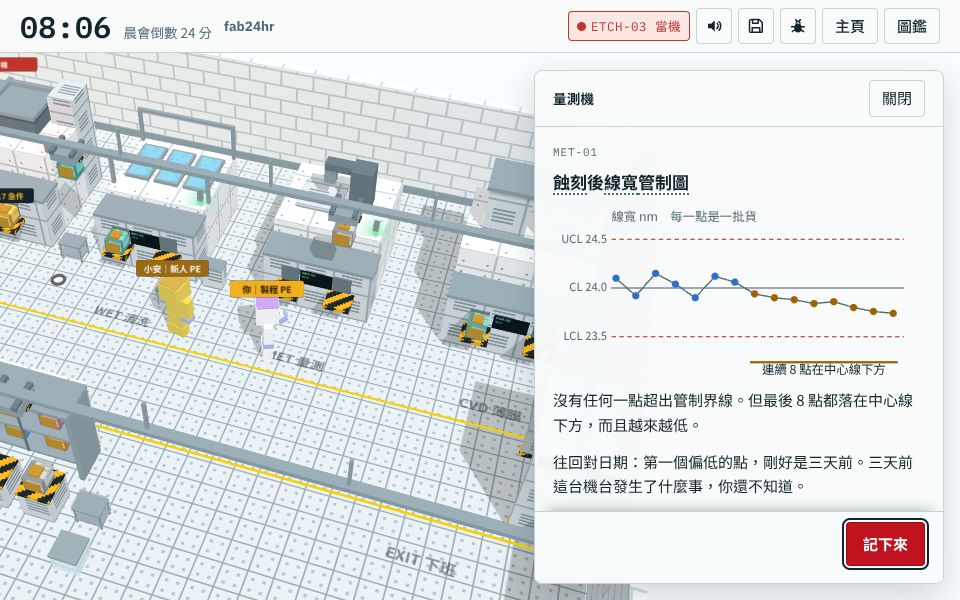Open the ETCH-03 當機 alert
The width and height of the screenshot is (960, 600).
tap(629, 26)
